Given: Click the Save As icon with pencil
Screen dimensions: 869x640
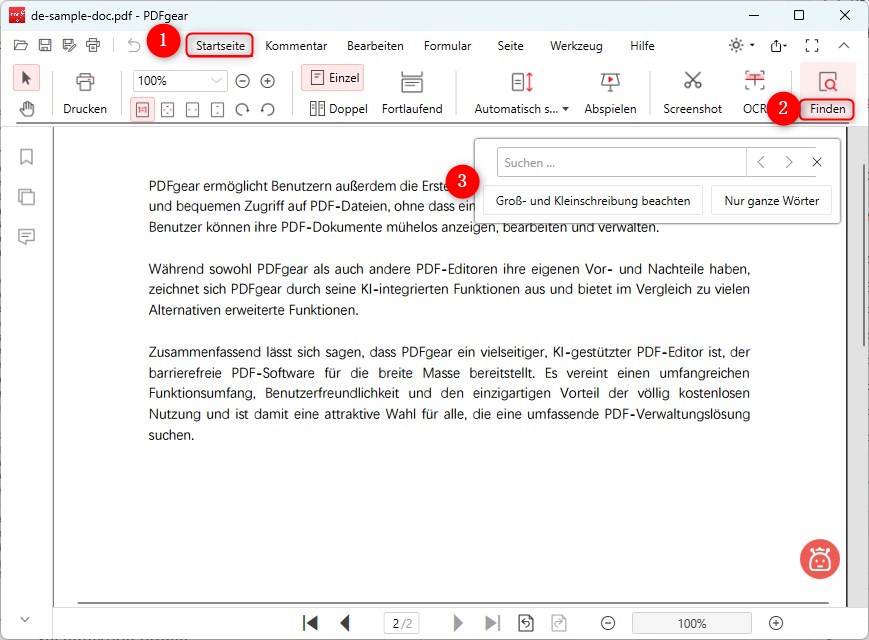Looking at the screenshot, I should pos(69,45).
